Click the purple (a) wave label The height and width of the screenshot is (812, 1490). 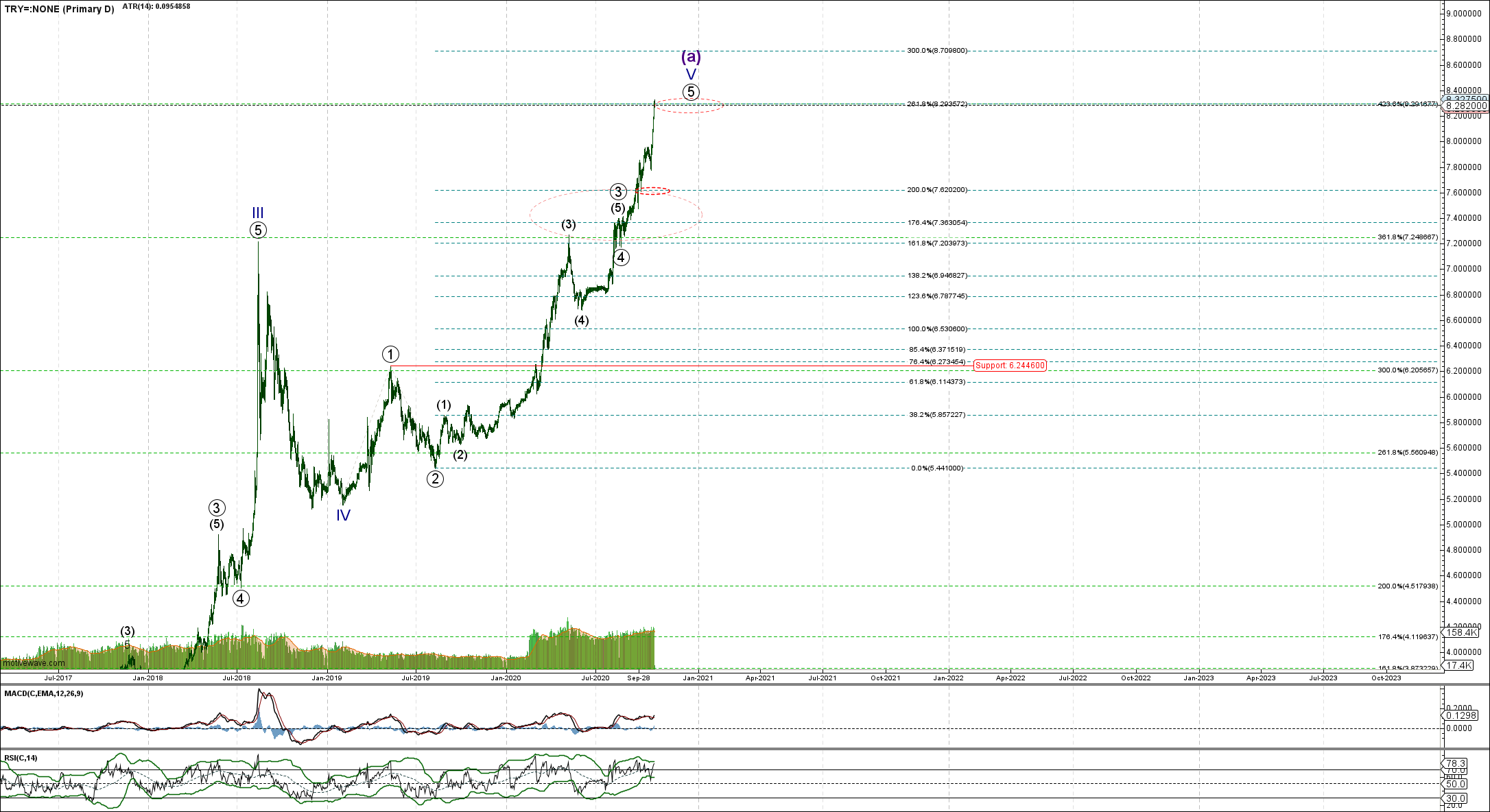[691, 57]
